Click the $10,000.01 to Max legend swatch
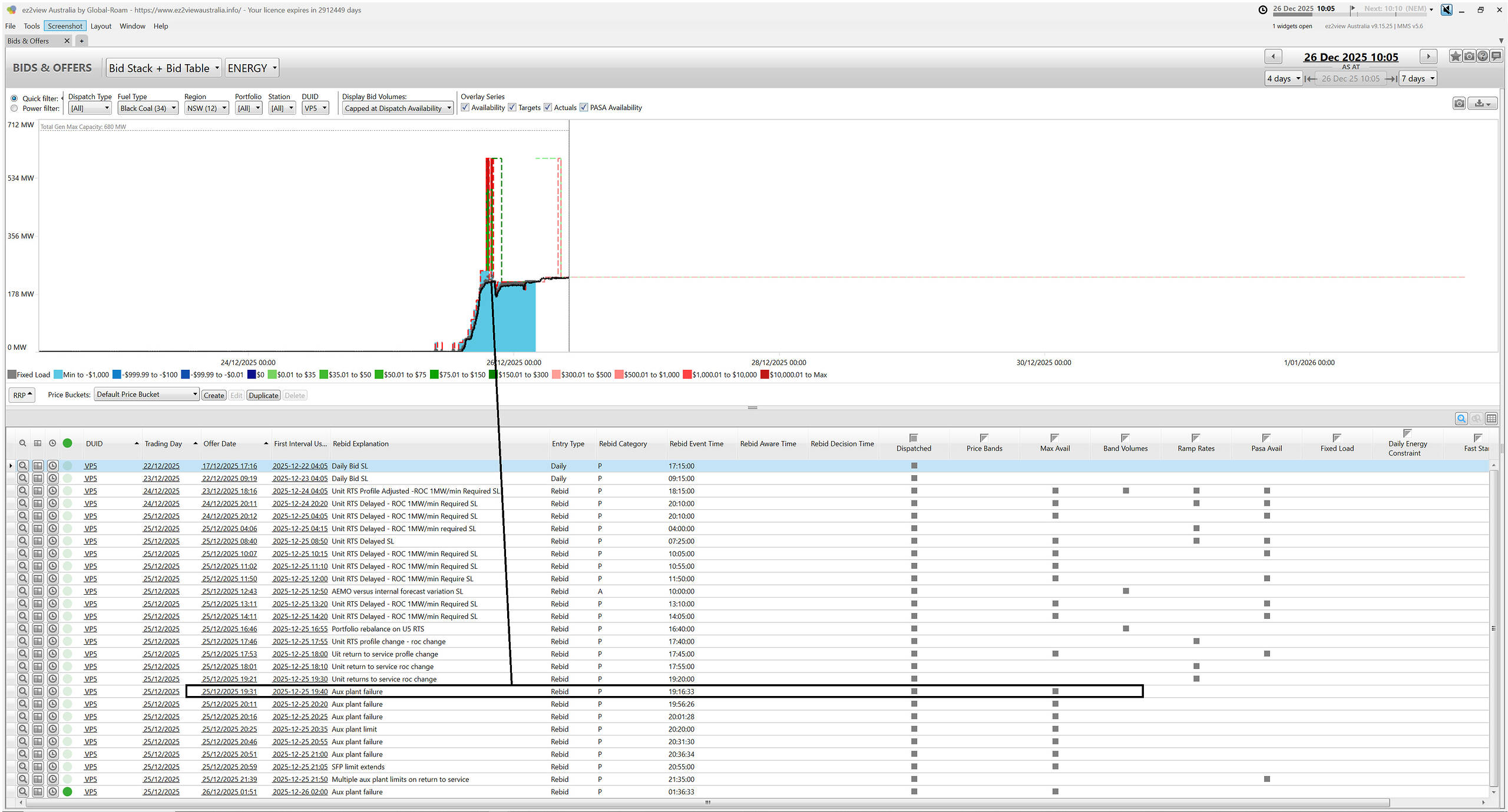This screenshot has width=1508, height=812. [x=765, y=374]
